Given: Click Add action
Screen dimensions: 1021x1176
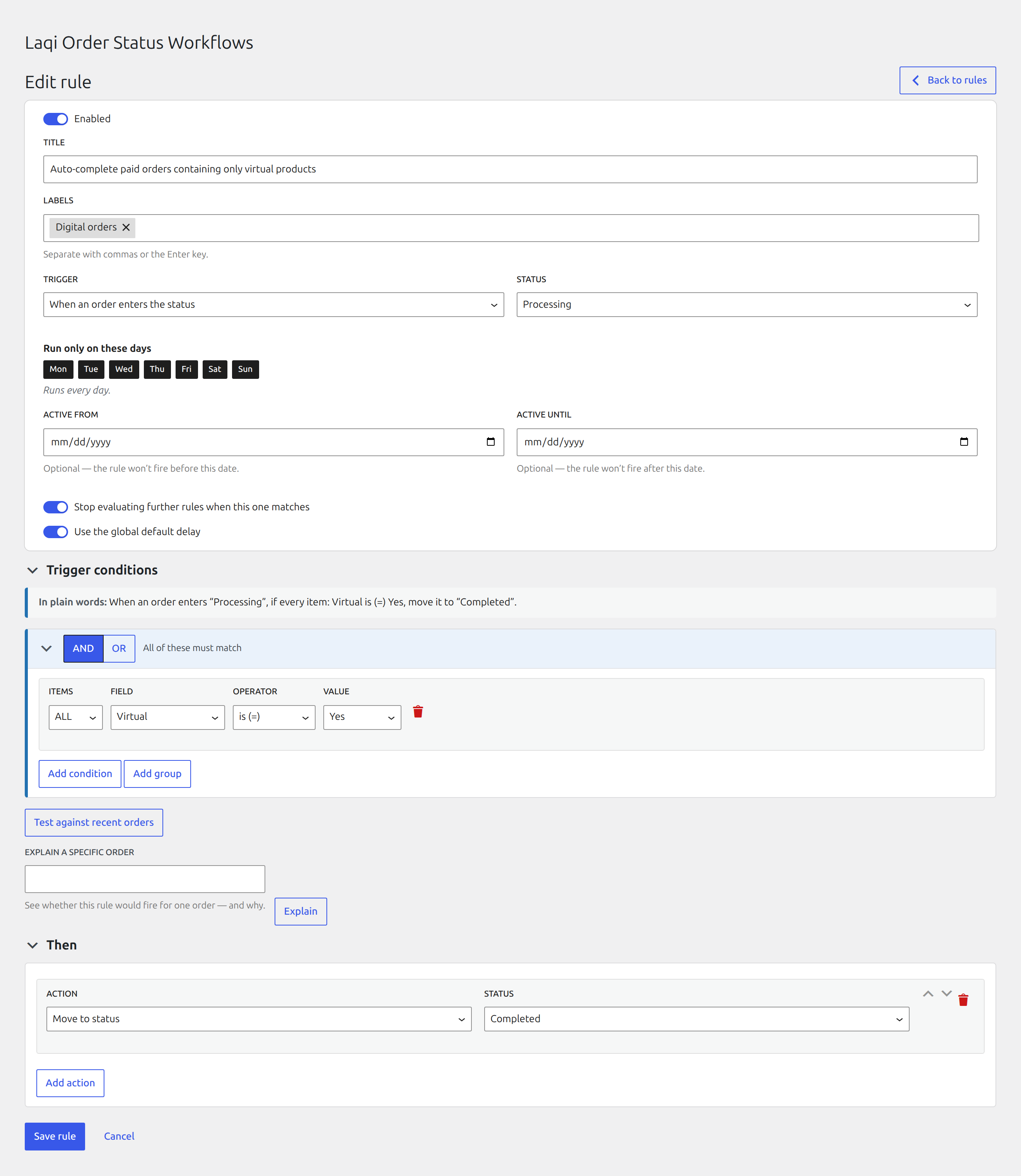Looking at the screenshot, I should (70, 1083).
